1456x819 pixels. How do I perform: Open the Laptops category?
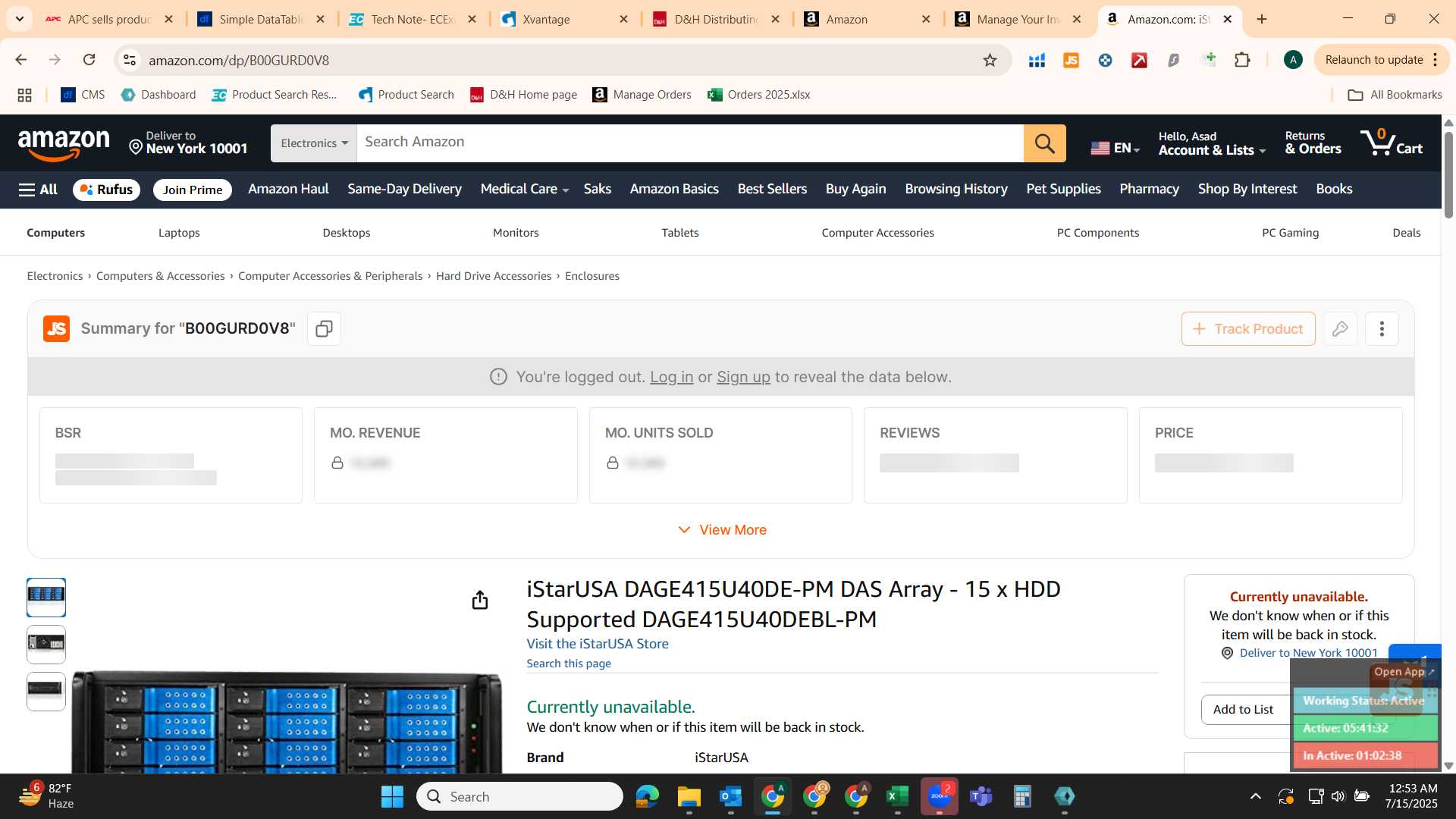(179, 233)
